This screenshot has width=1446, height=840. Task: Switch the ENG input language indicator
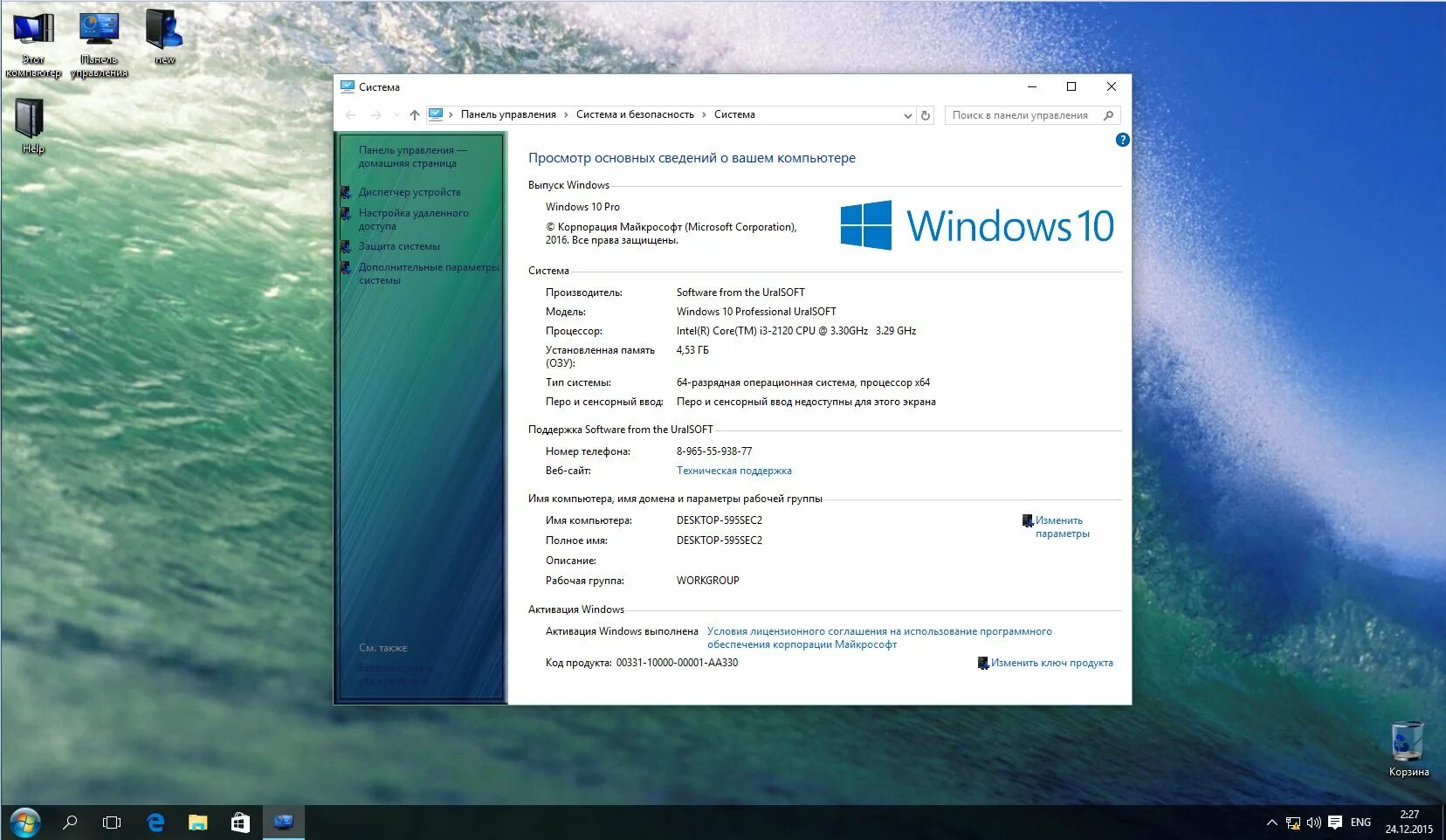click(x=1360, y=823)
